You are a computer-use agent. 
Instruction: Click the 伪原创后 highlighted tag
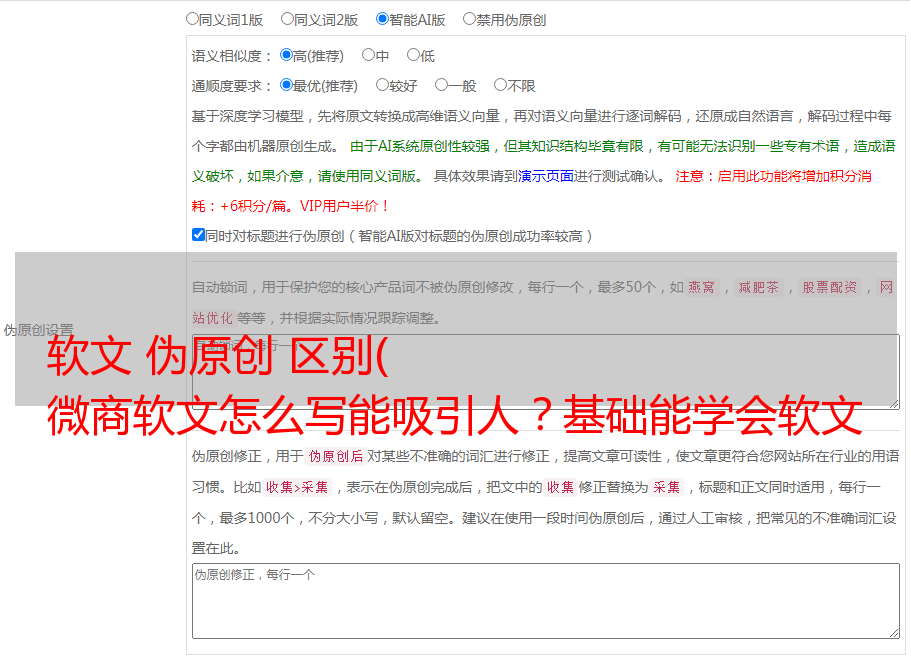click(335, 456)
